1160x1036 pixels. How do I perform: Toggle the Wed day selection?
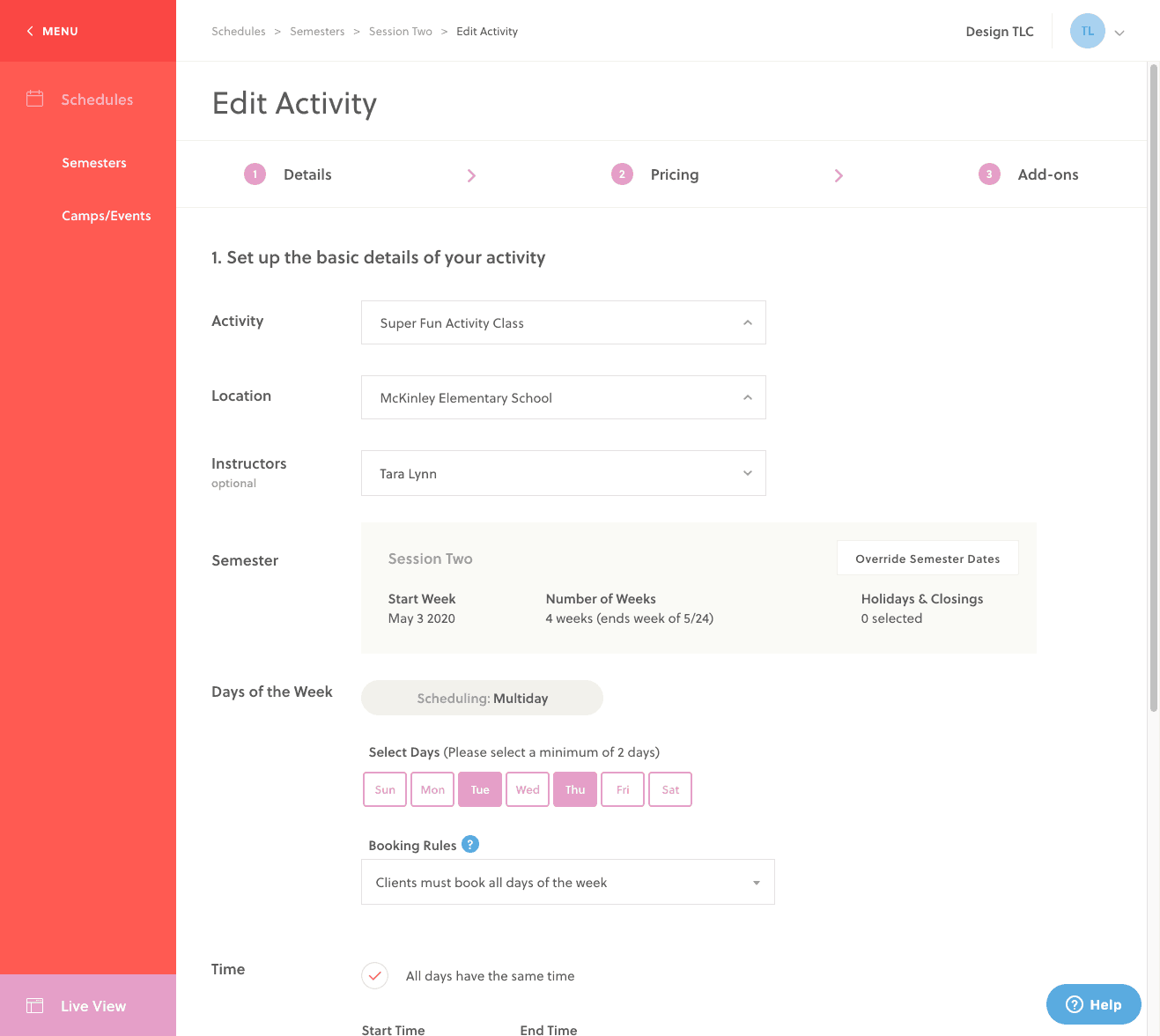(x=527, y=789)
